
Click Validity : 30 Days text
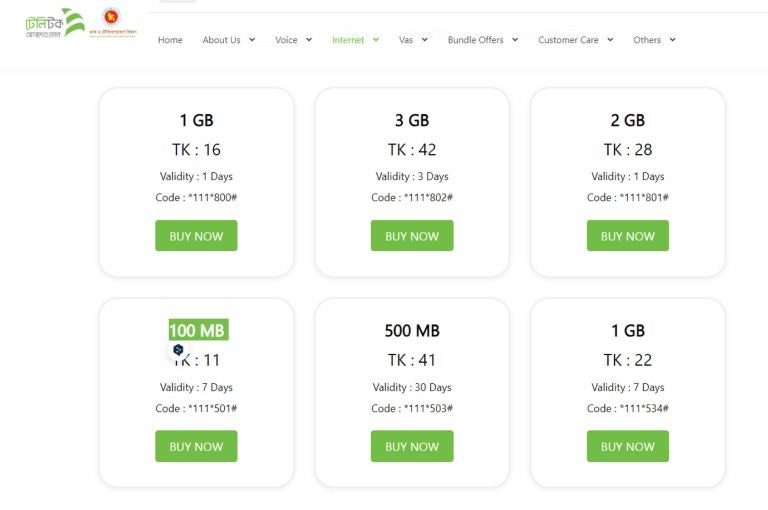click(412, 387)
